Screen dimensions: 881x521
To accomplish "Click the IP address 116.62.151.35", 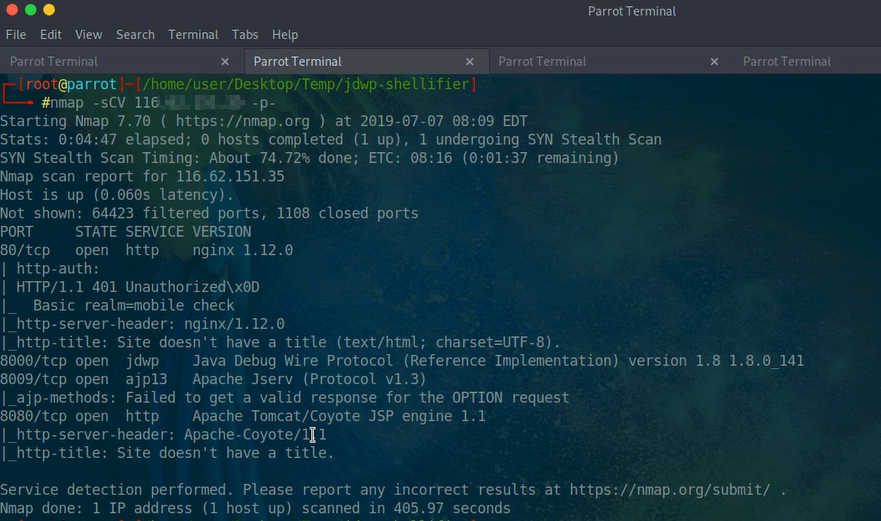I will 230,176.
